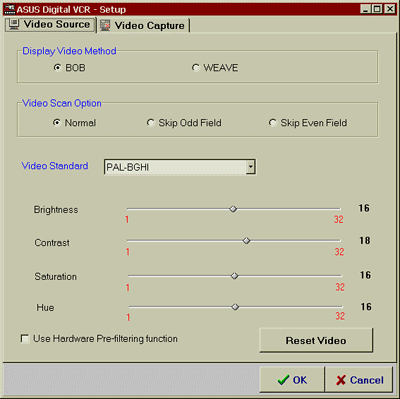Screen dimensions: 400x399
Task: Click the Contrast value 18
Action: pyautogui.click(x=365, y=240)
